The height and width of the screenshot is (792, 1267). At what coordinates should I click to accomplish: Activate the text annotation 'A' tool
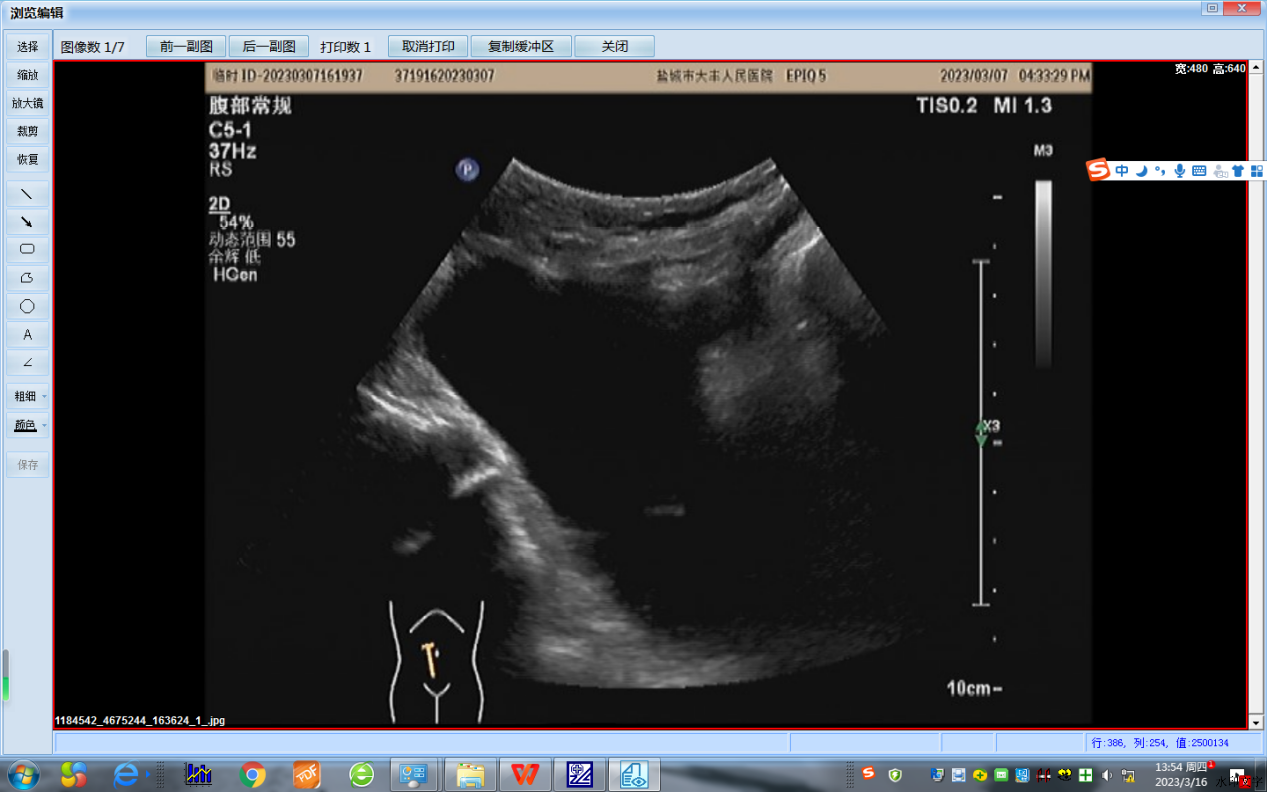coord(27,335)
